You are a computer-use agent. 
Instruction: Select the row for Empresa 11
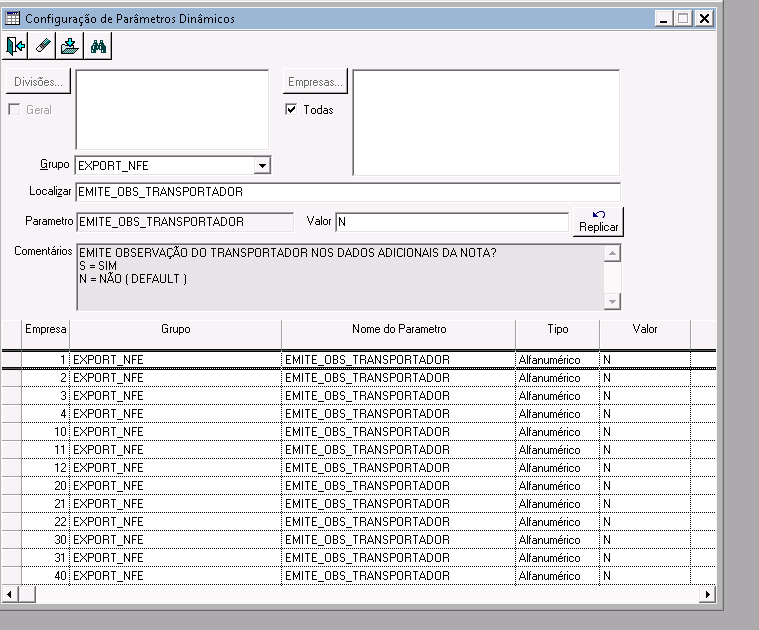[x=359, y=450]
